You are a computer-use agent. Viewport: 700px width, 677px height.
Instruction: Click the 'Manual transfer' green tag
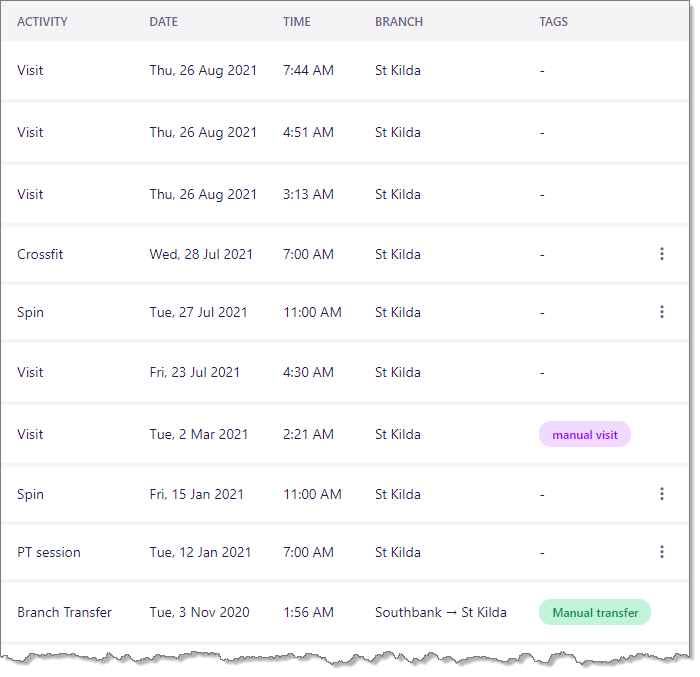(595, 612)
